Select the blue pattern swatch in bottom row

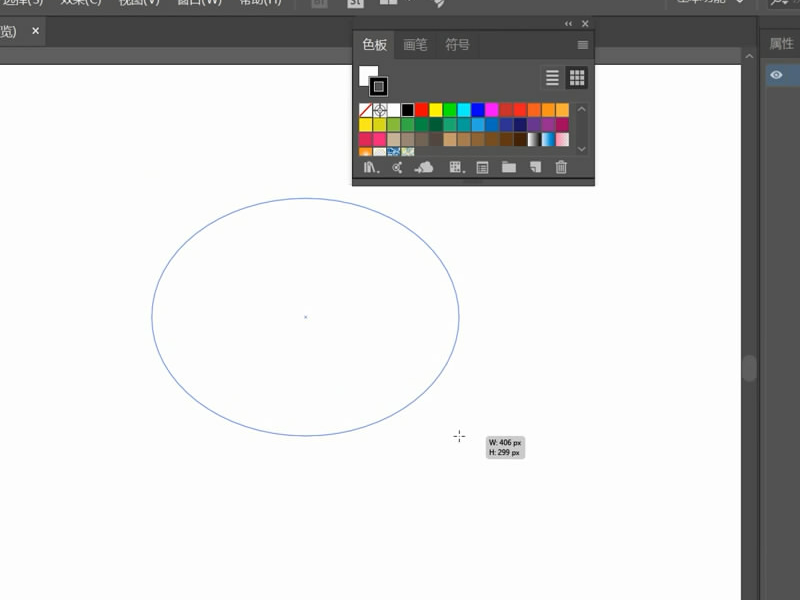(x=393, y=152)
